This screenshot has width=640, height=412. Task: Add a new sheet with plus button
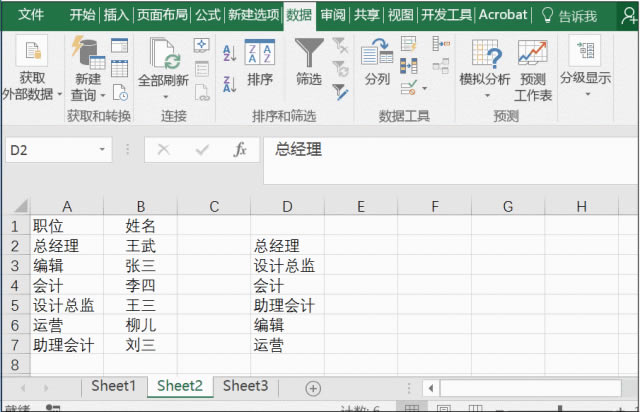(313, 387)
